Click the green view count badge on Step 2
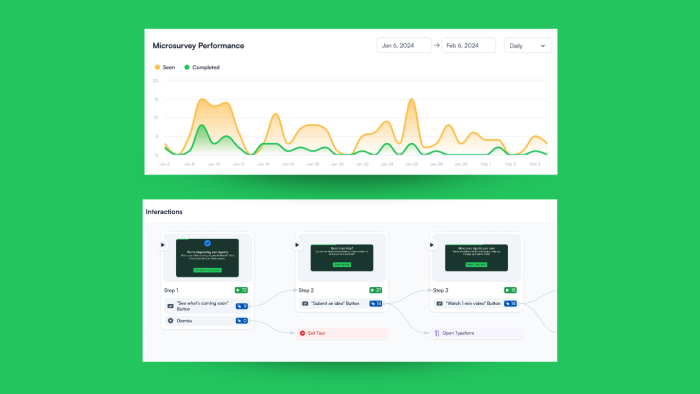 375,290
